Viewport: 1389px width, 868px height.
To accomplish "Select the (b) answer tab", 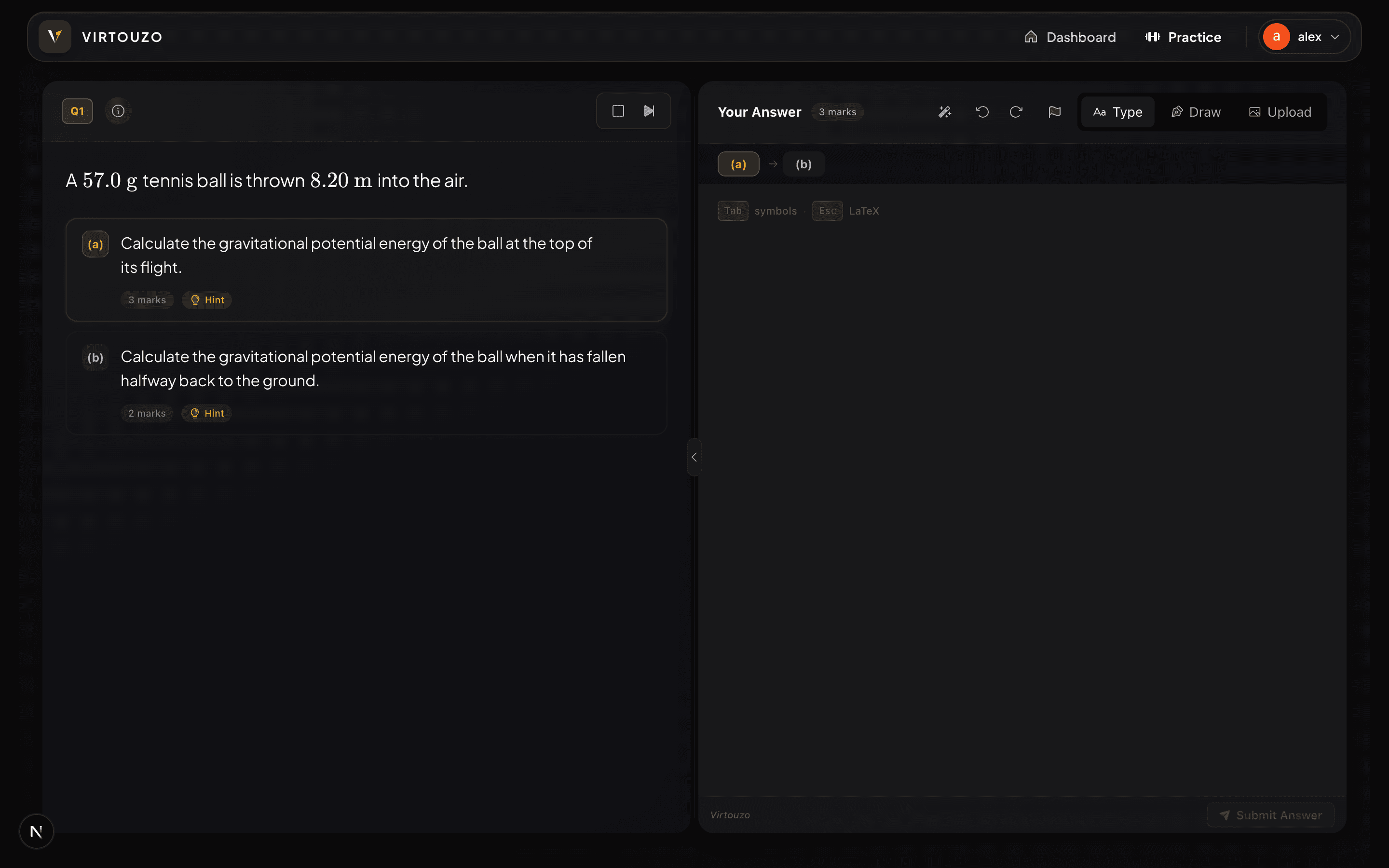I will point(803,164).
